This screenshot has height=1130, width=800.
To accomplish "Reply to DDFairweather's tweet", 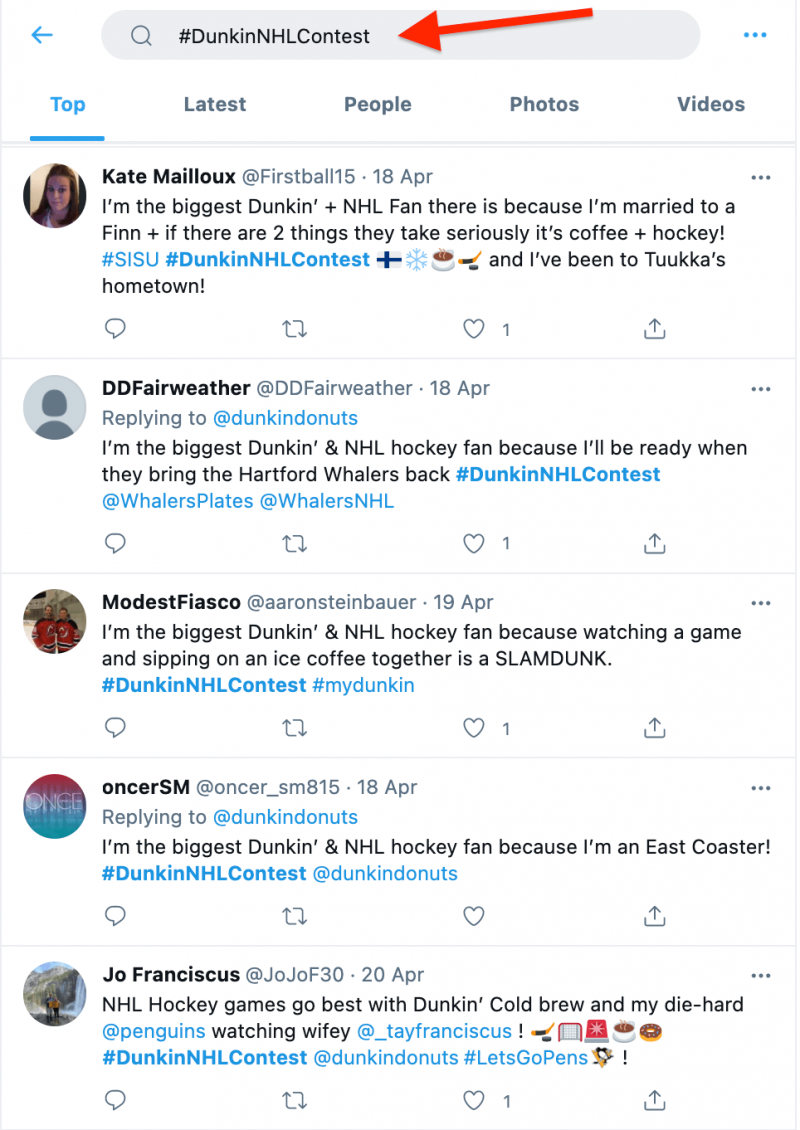I will [115, 543].
